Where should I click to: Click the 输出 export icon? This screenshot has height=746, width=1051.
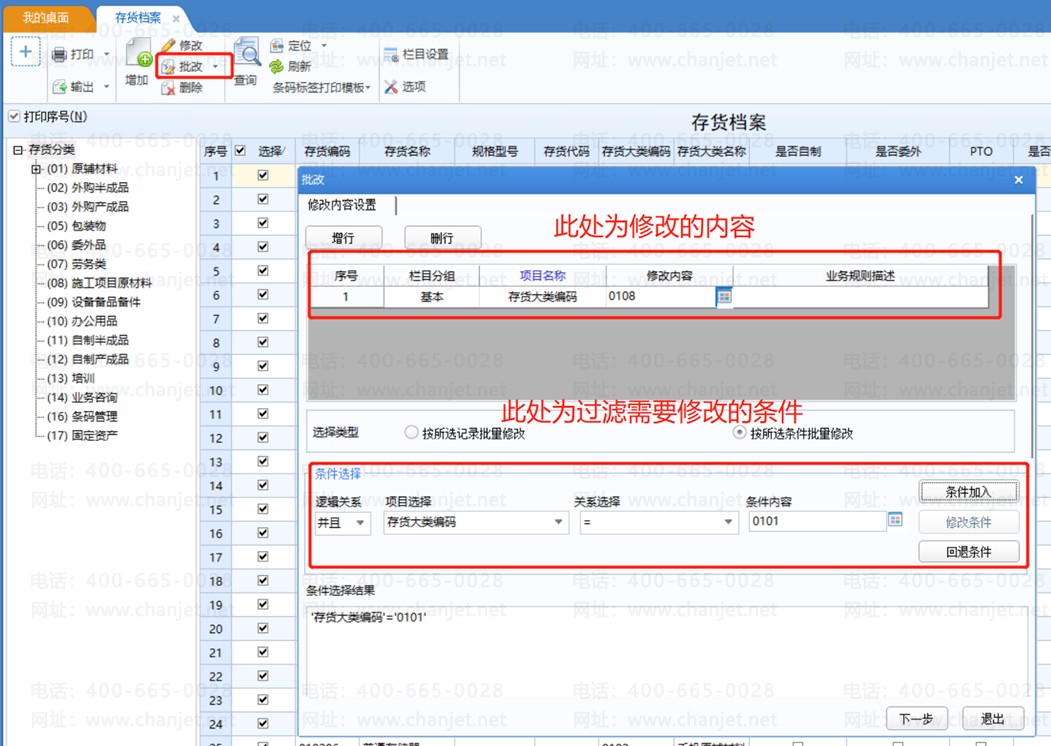[60, 87]
